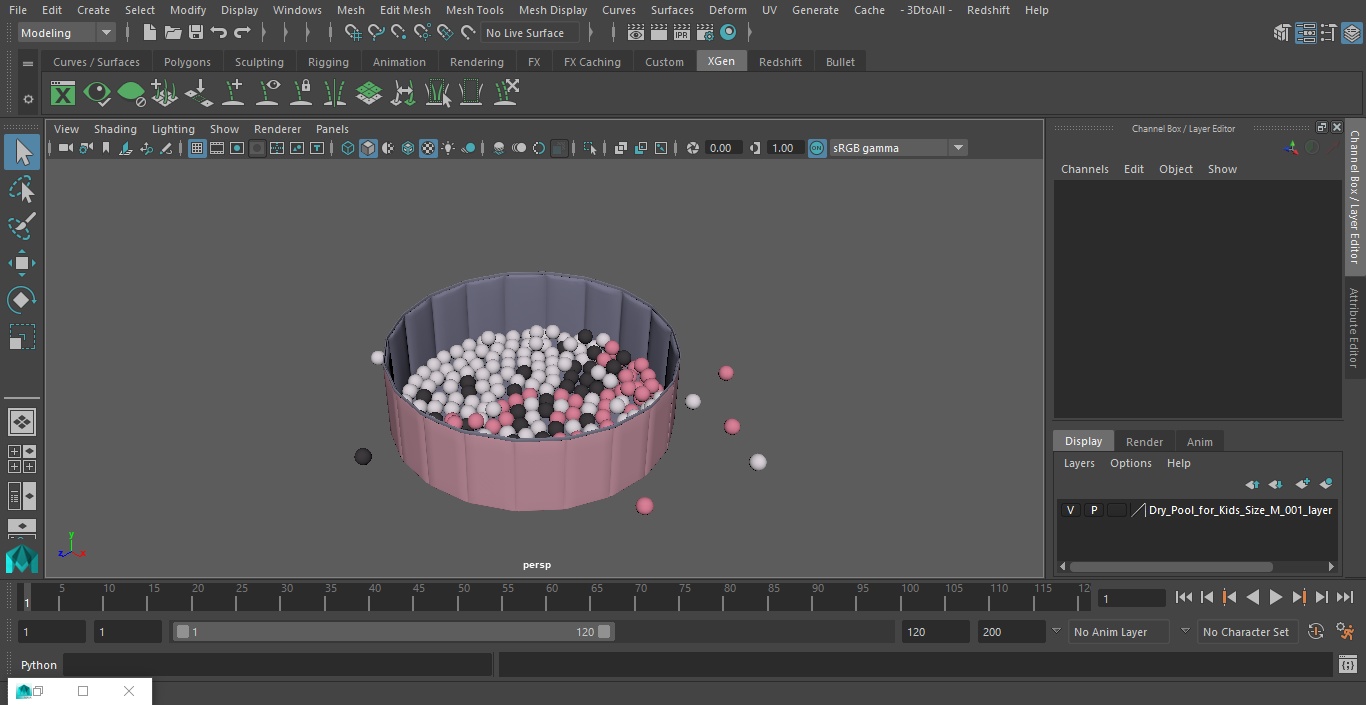Switch to the Polygons shelf tab

coord(187,62)
